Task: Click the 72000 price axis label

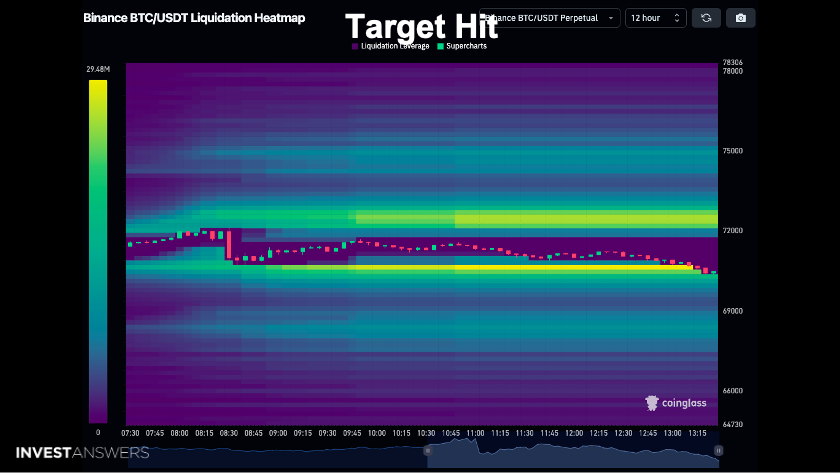Action: click(732, 230)
